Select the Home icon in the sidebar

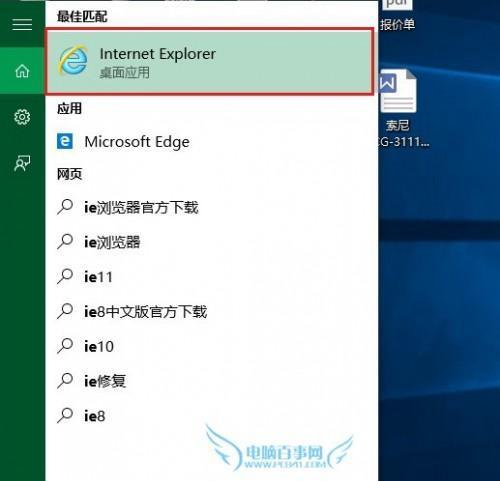(x=22, y=71)
